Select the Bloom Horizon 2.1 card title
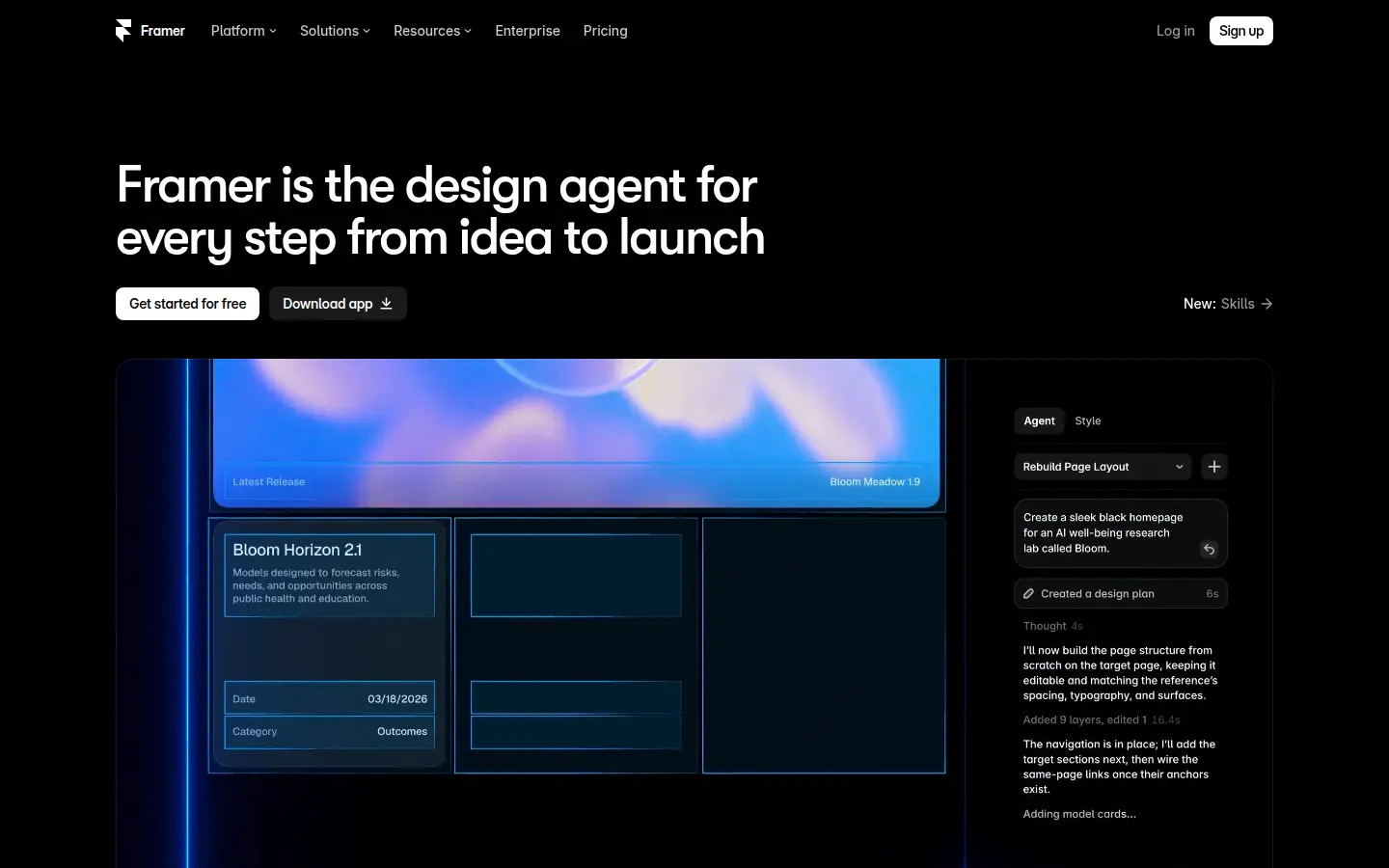Viewport: 1389px width, 868px height. 297,550
